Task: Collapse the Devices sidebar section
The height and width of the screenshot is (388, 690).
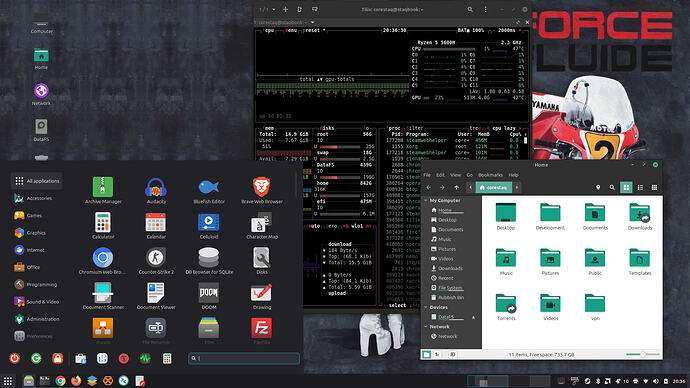Action: [x=426, y=307]
